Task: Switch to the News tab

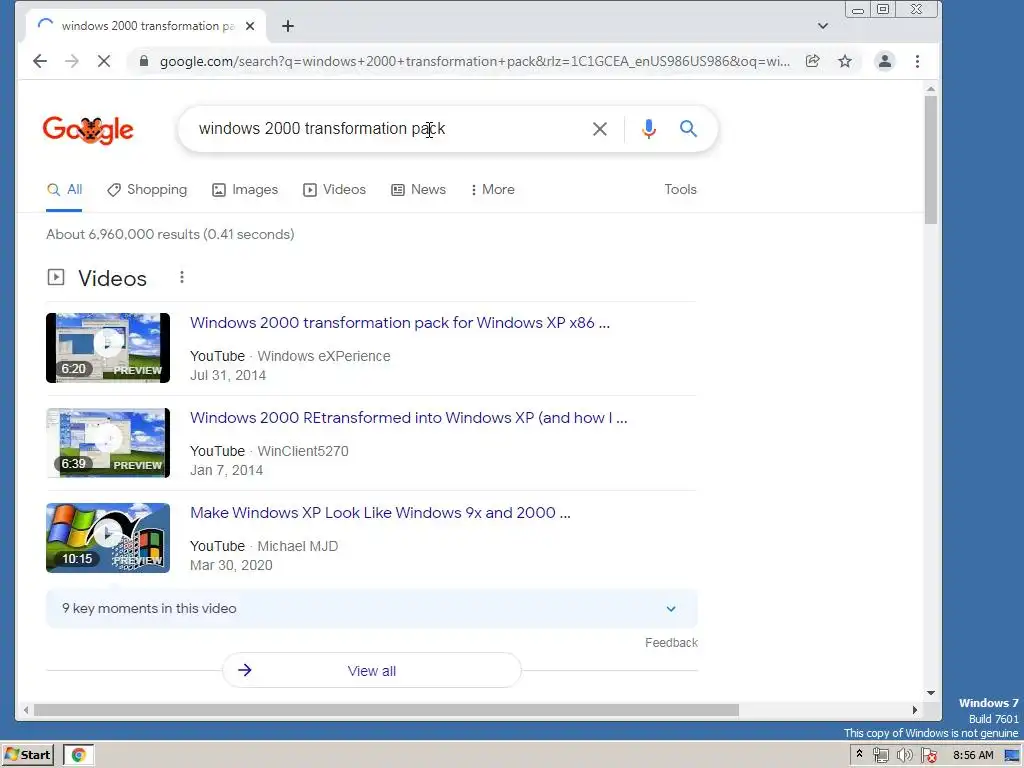Action: [x=419, y=190]
